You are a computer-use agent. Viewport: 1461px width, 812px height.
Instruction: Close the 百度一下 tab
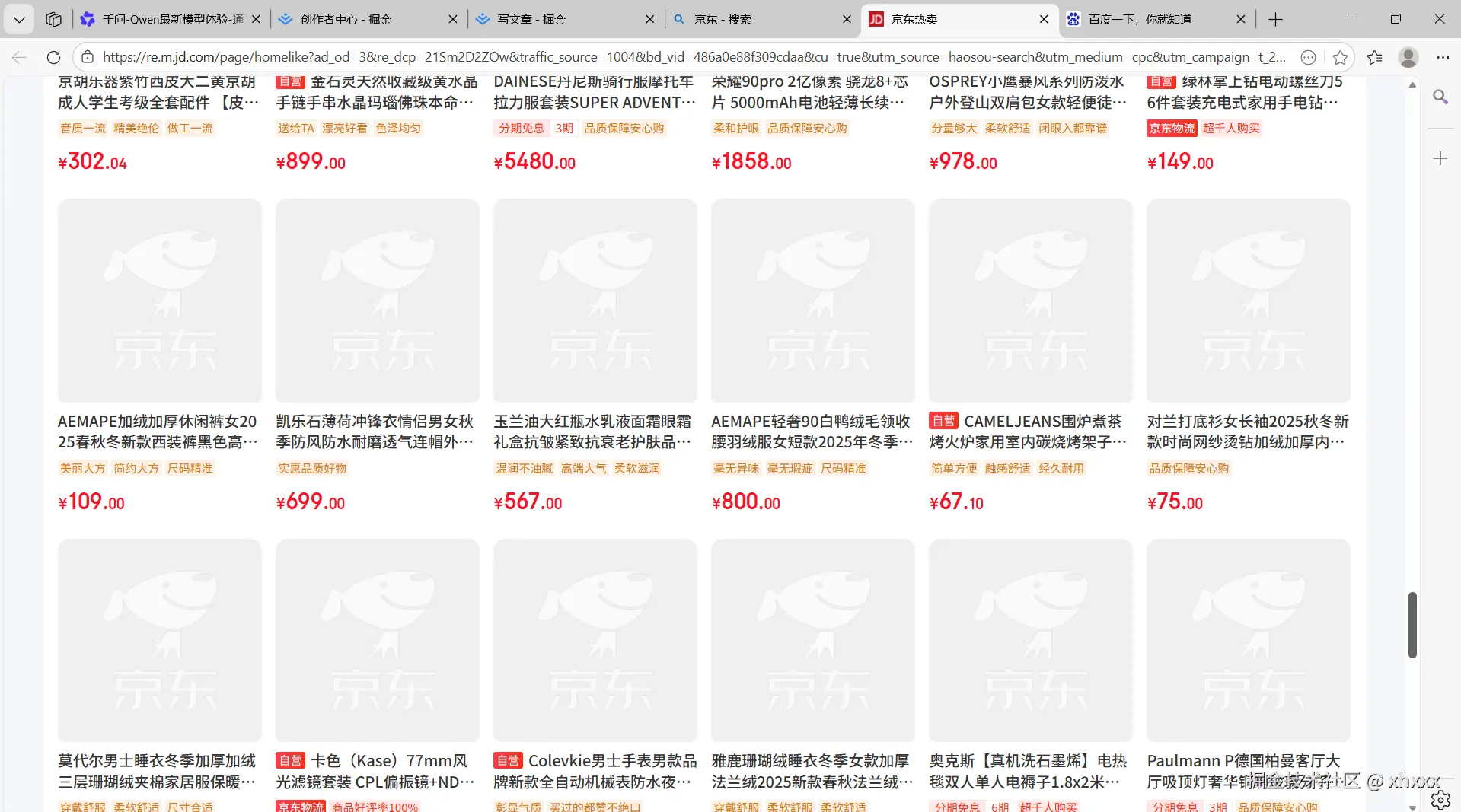[x=1241, y=19]
